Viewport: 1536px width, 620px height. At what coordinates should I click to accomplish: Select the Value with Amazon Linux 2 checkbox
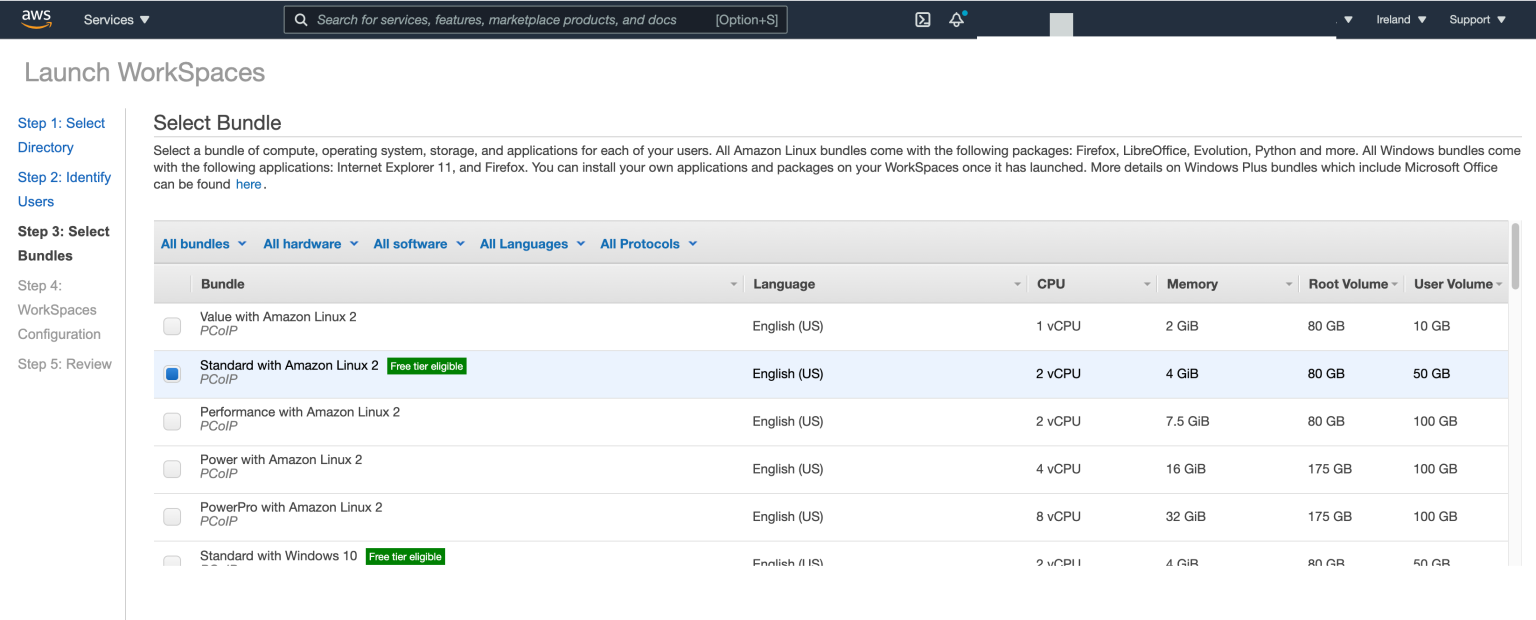(x=172, y=326)
